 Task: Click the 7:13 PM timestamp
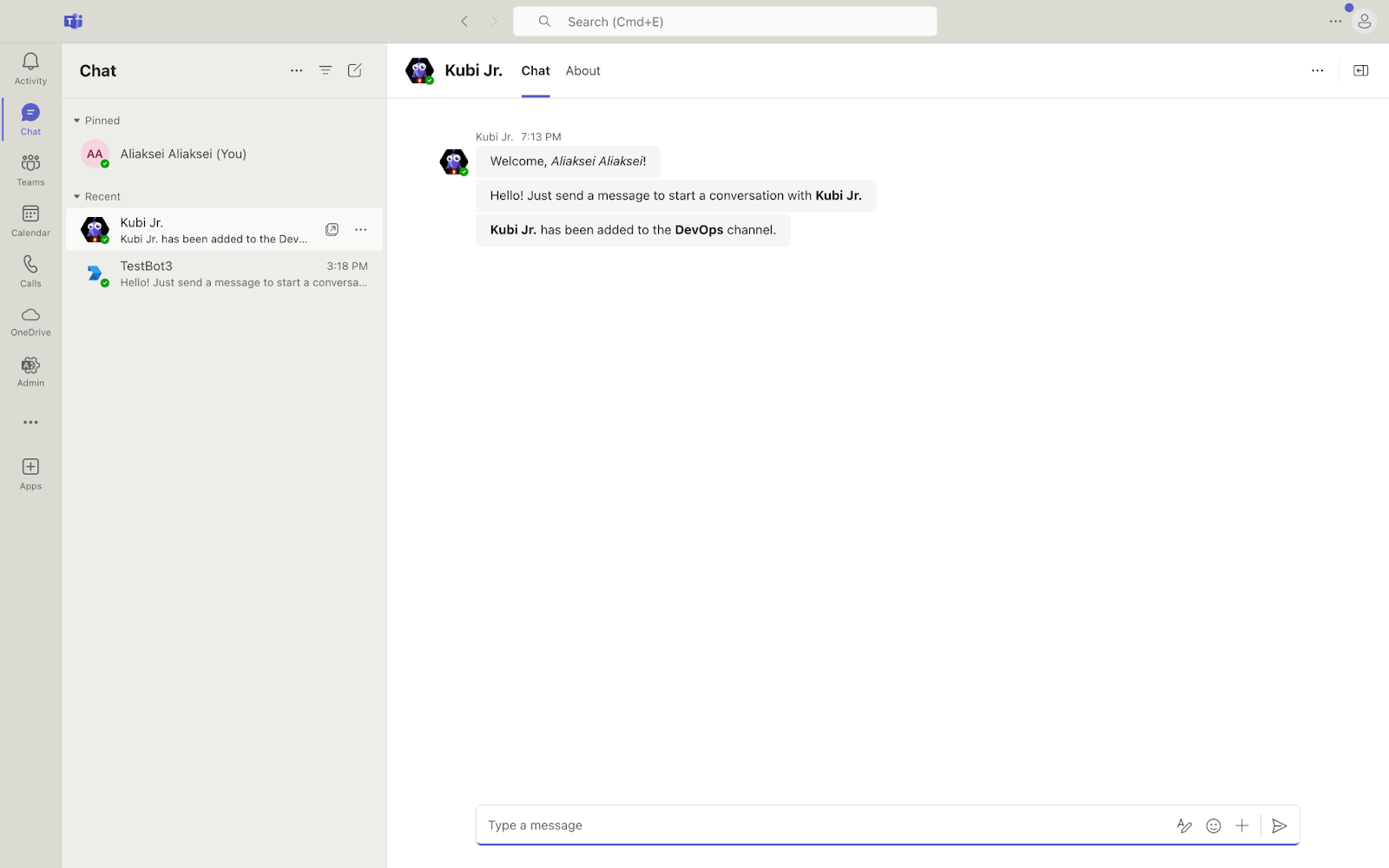[x=541, y=137]
